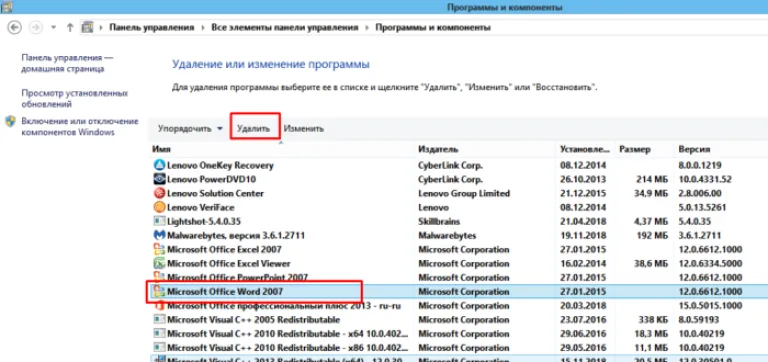The width and height of the screenshot is (768, 362).
Task: Select 'Lightshot-5.4.0.35' entry
Action: (x=204, y=221)
